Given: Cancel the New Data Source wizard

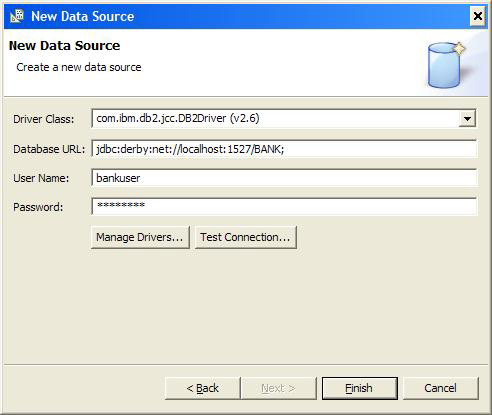Looking at the screenshot, I should (x=441, y=388).
